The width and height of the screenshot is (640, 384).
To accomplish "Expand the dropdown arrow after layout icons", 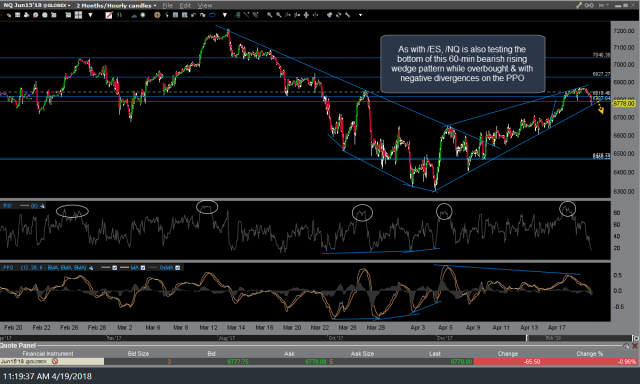I will (90, 15).
